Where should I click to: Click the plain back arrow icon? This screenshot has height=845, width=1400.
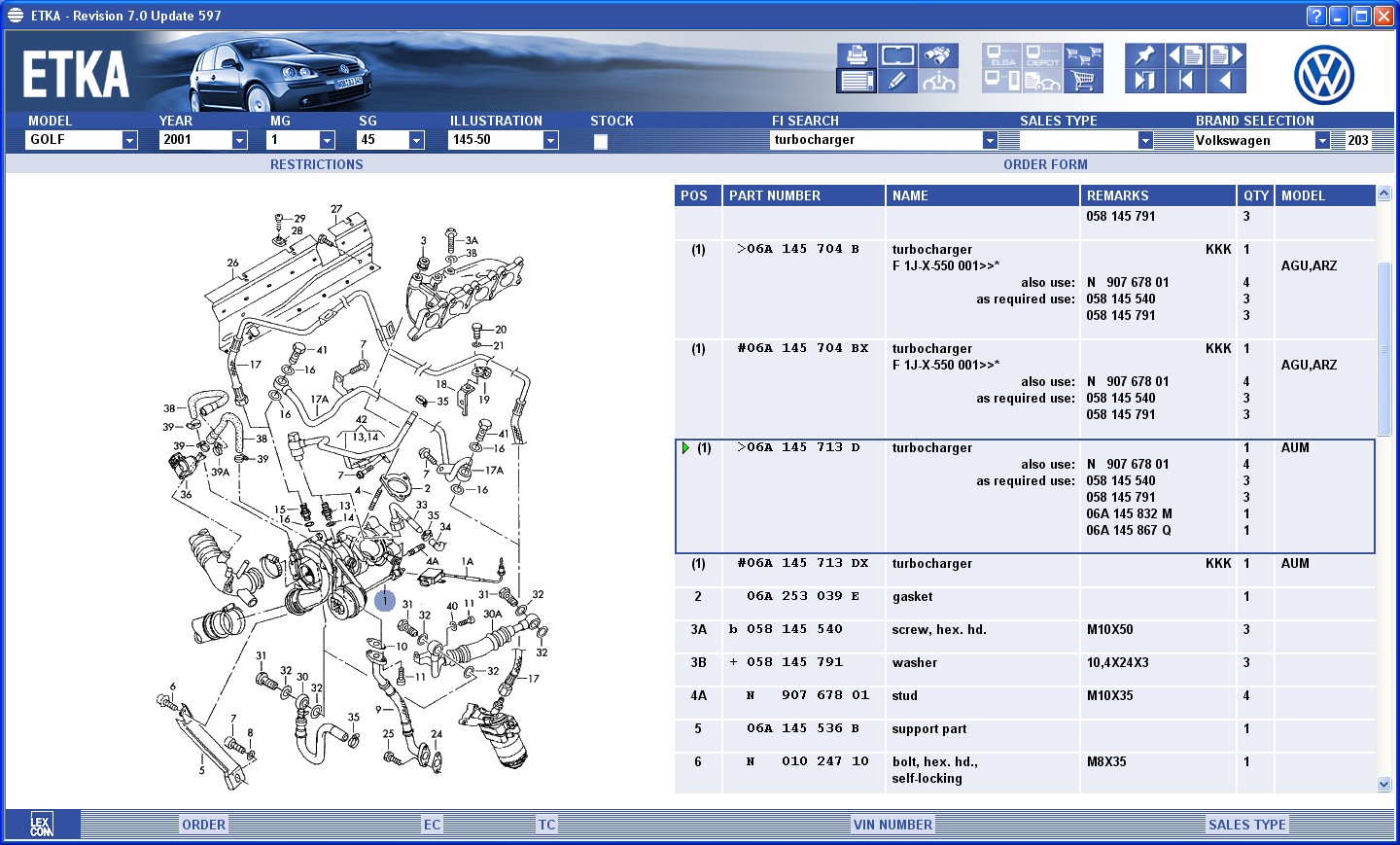click(x=1226, y=81)
